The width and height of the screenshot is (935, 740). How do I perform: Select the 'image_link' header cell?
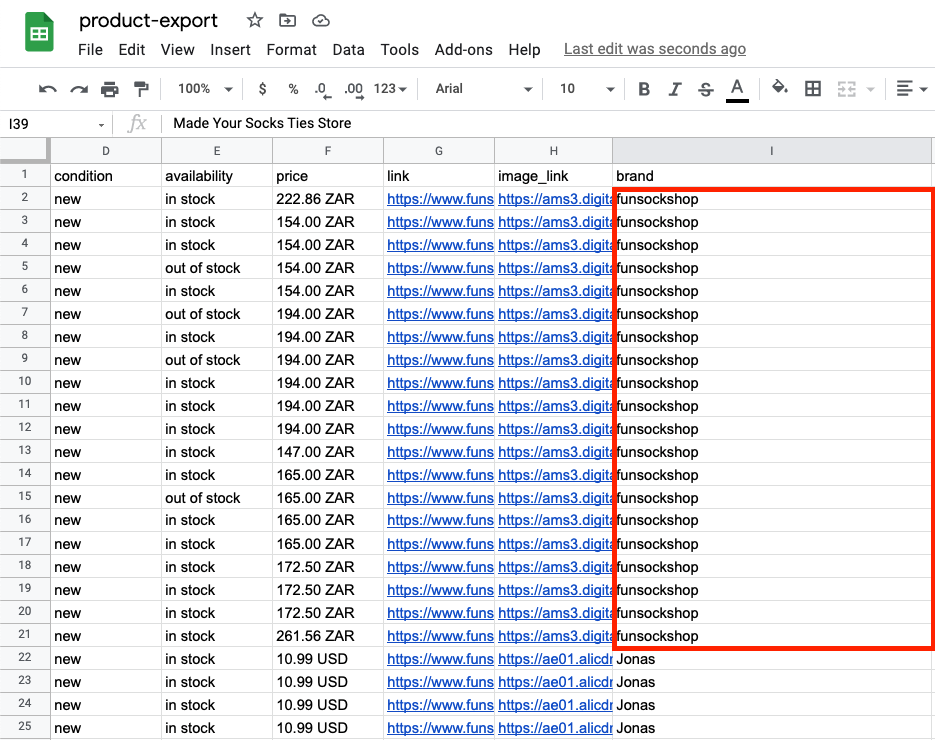[x=553, y=176]
